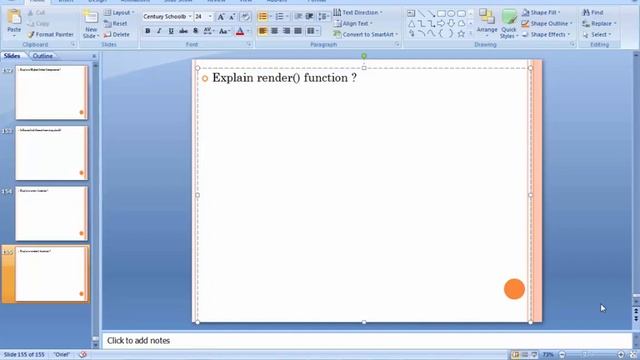Screen dimensions: 640x360
Task: Start the Slide Show view icon
Action: coord(534,355)
